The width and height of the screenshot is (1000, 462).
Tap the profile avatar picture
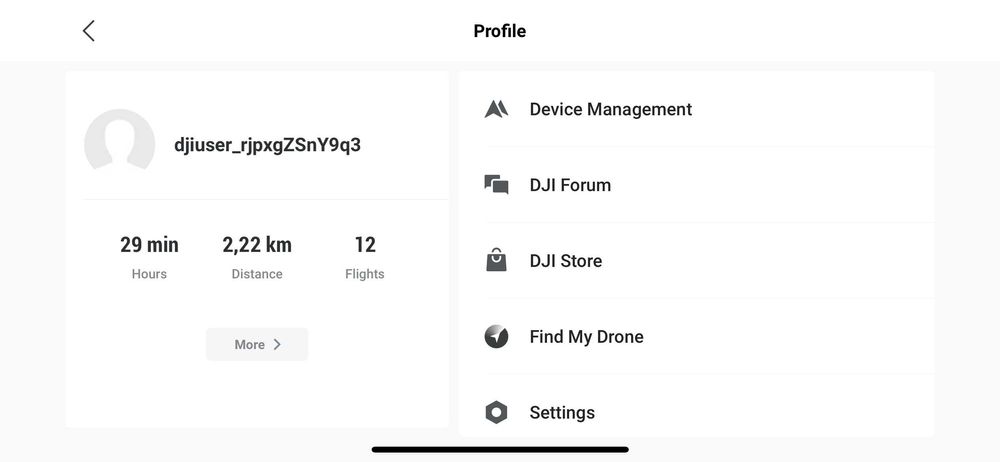[120, 144]
